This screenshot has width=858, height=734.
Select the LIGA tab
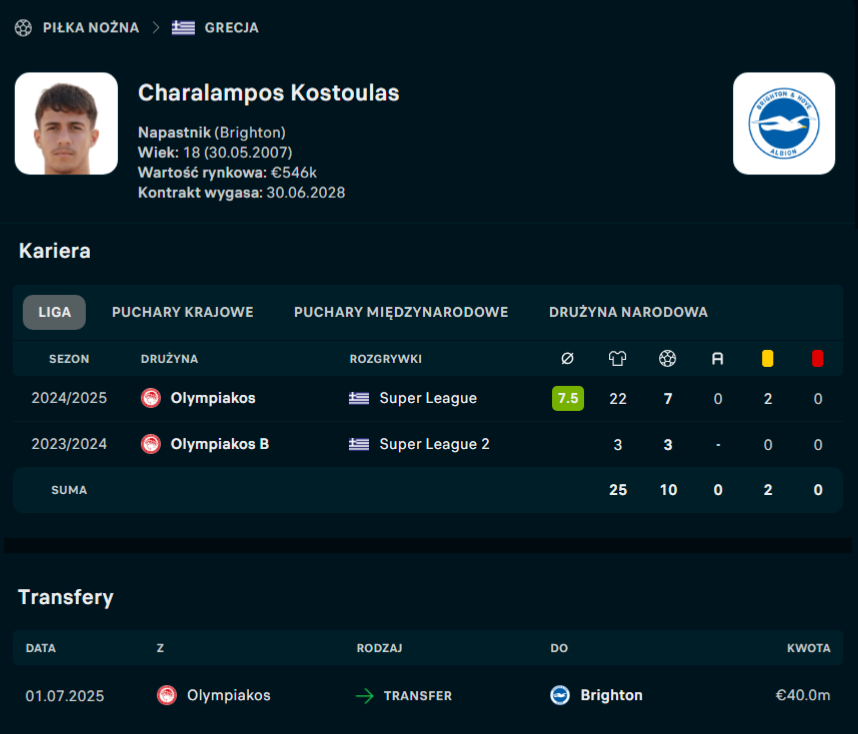tap(55, 312)
